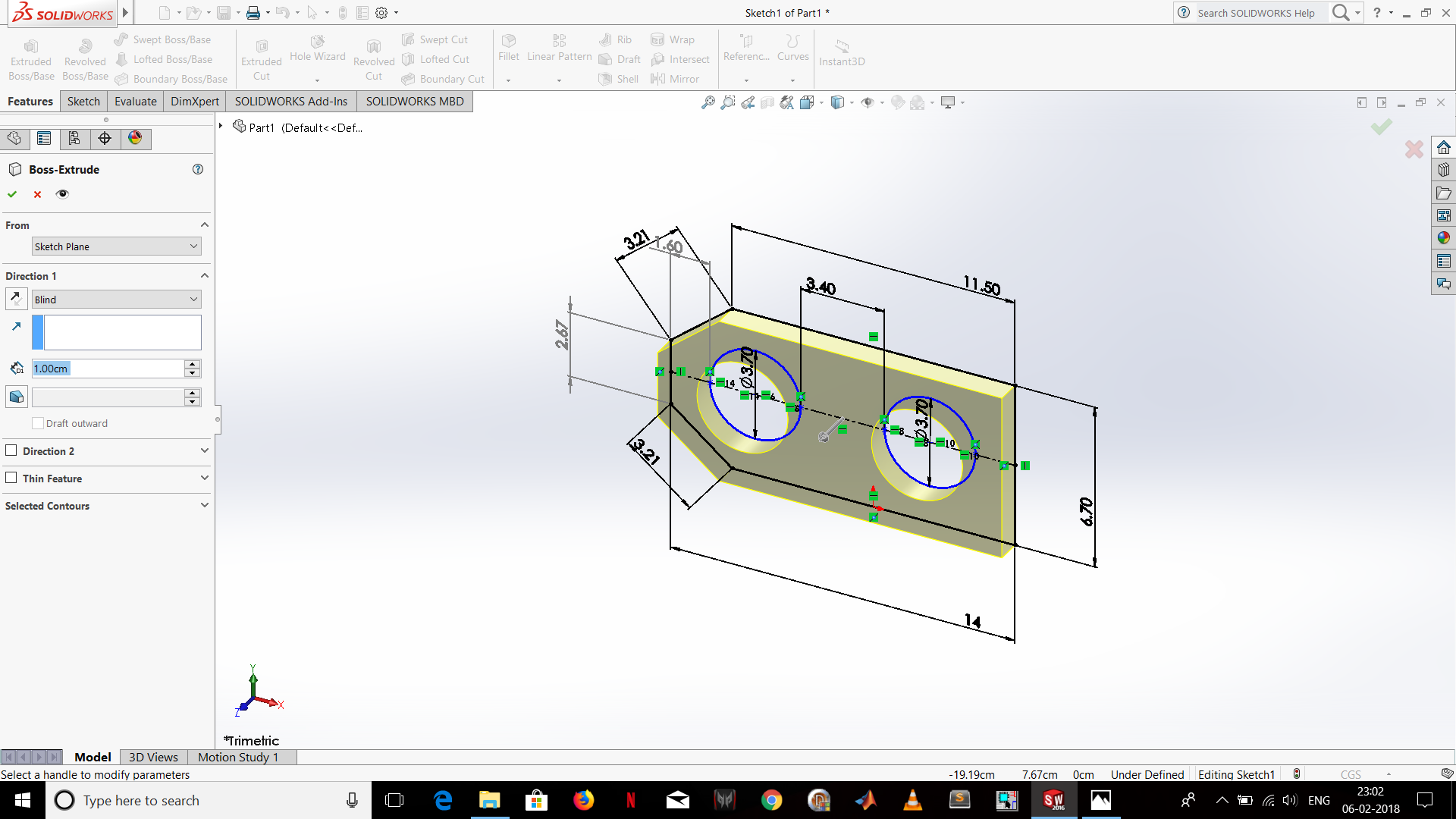
Task: Click the Hole Wizard tool icon
Action: click(x=318, y=42)
